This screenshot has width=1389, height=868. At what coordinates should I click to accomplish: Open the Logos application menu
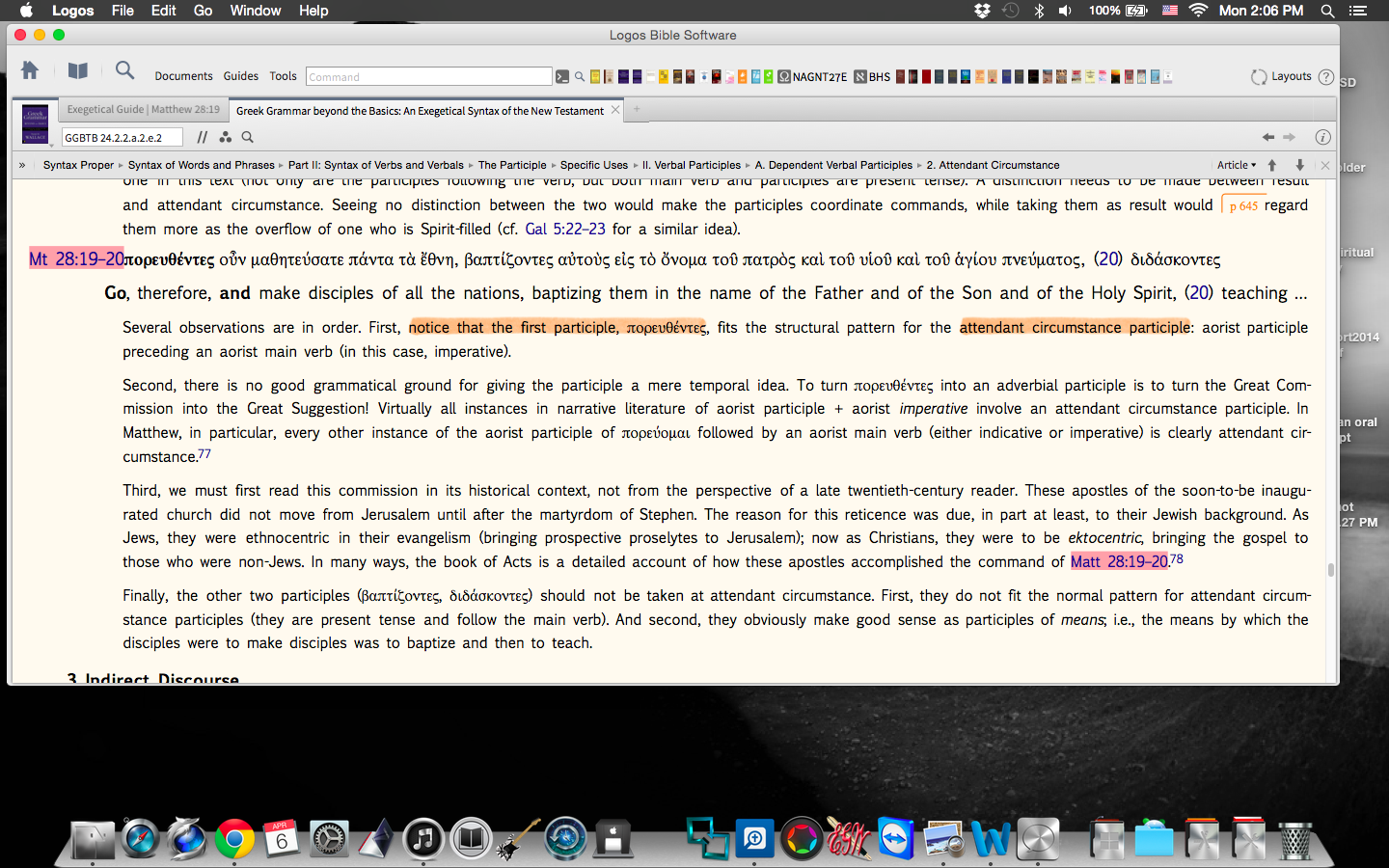(x=72, y=11)
